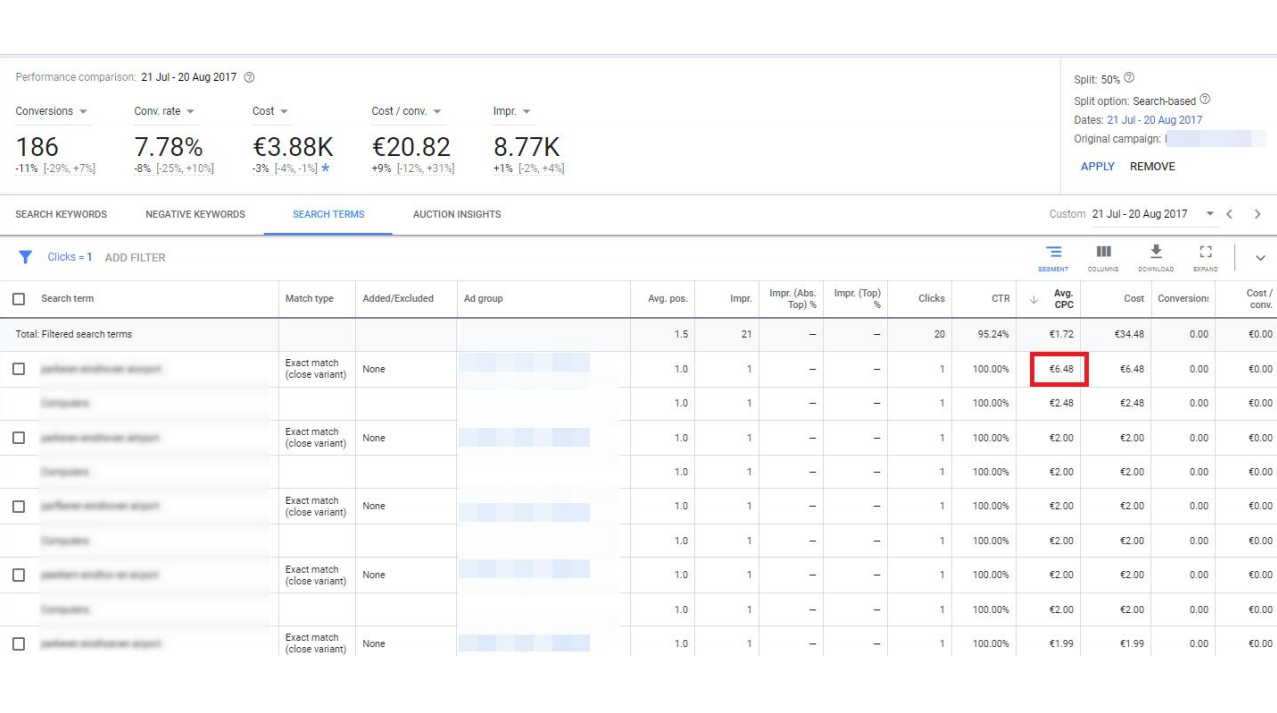Click the 7.78% conv. rate value
This screenshot has width=1277, height=713.
coord(168,147)
